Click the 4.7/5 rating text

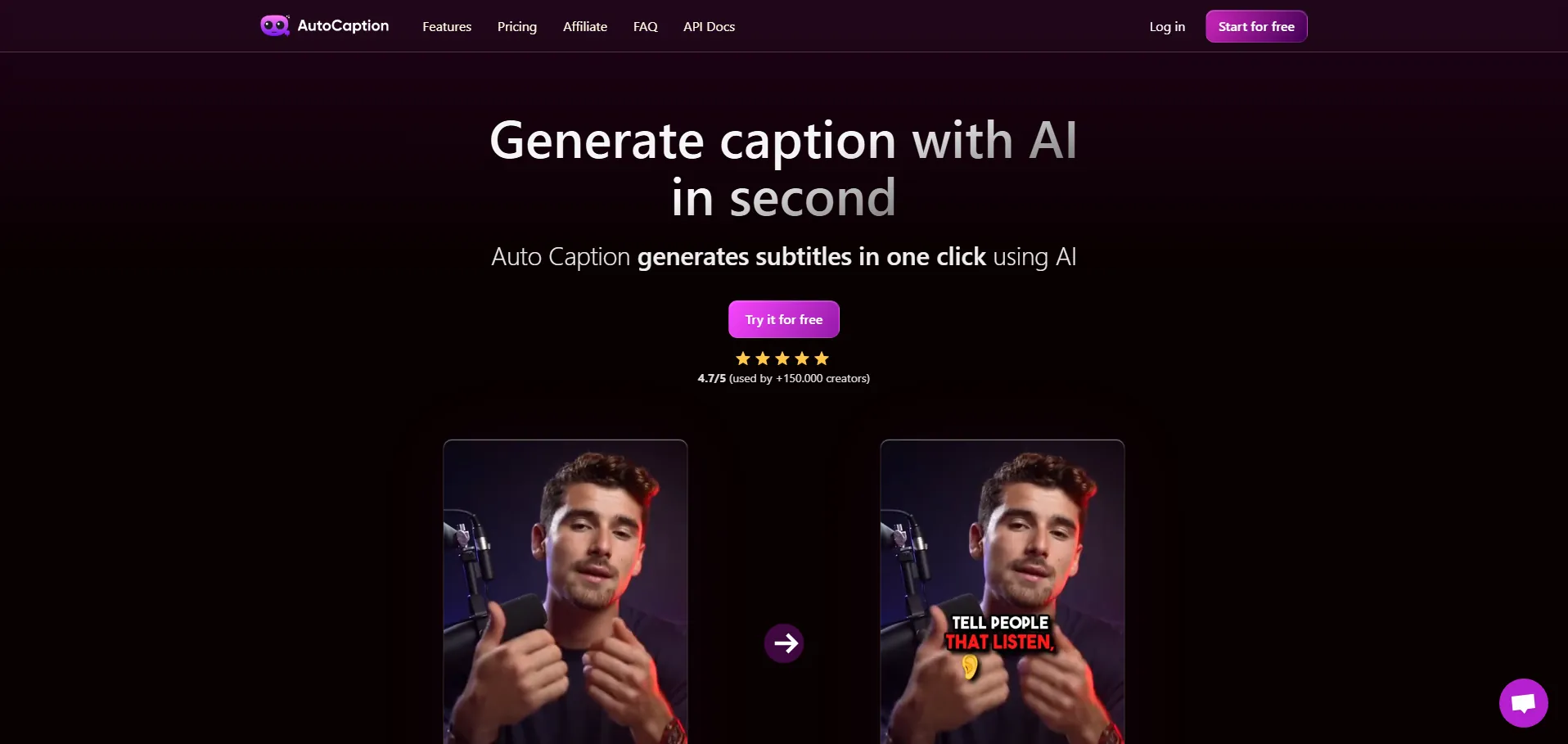711,378
